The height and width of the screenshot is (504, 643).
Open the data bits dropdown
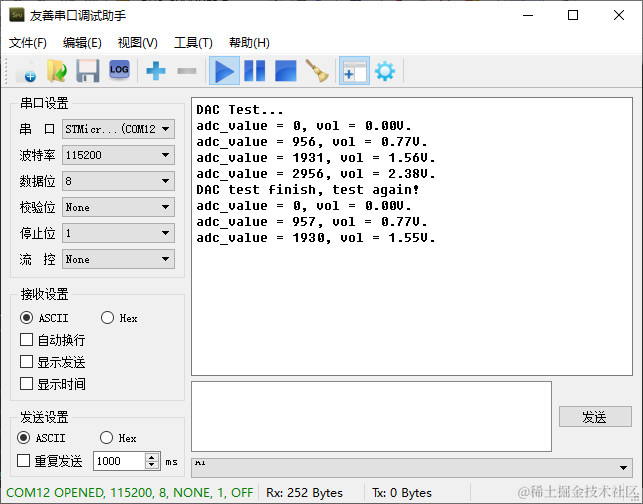click(x=118, y=181)
